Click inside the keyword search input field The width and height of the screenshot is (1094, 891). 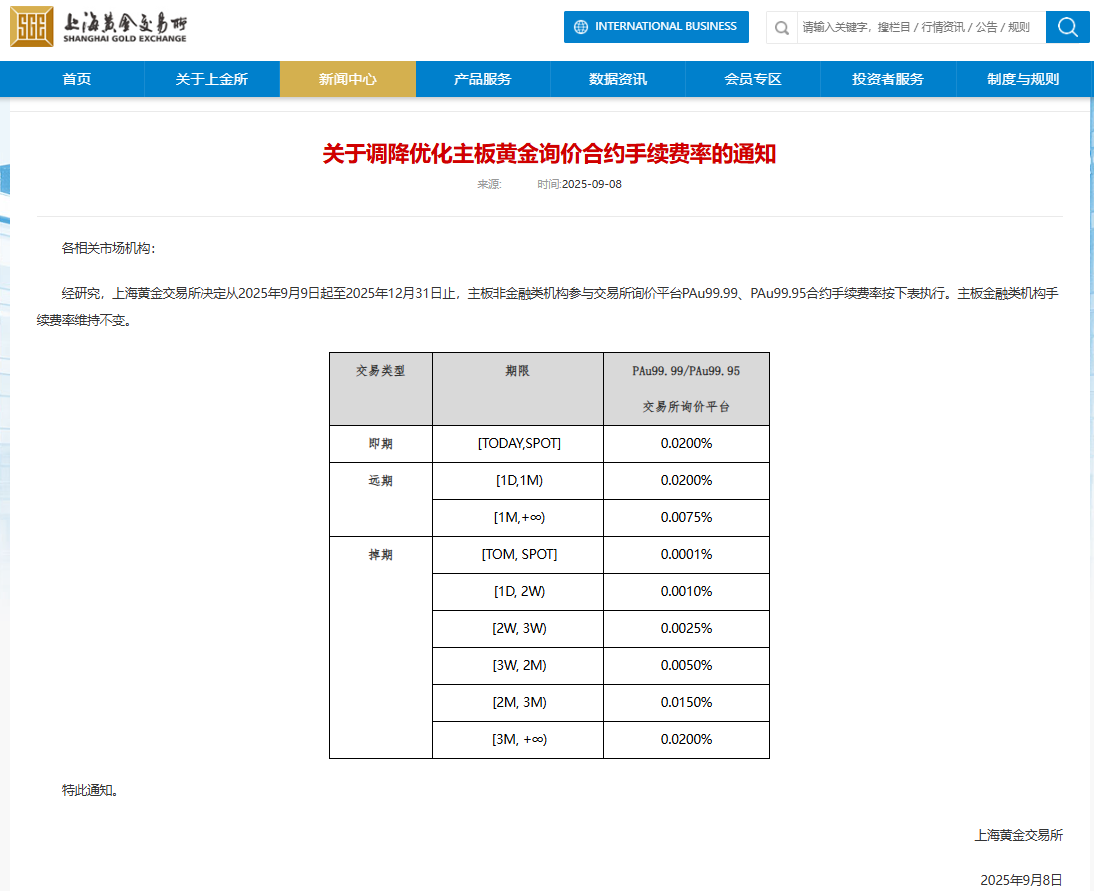(900, 27)
